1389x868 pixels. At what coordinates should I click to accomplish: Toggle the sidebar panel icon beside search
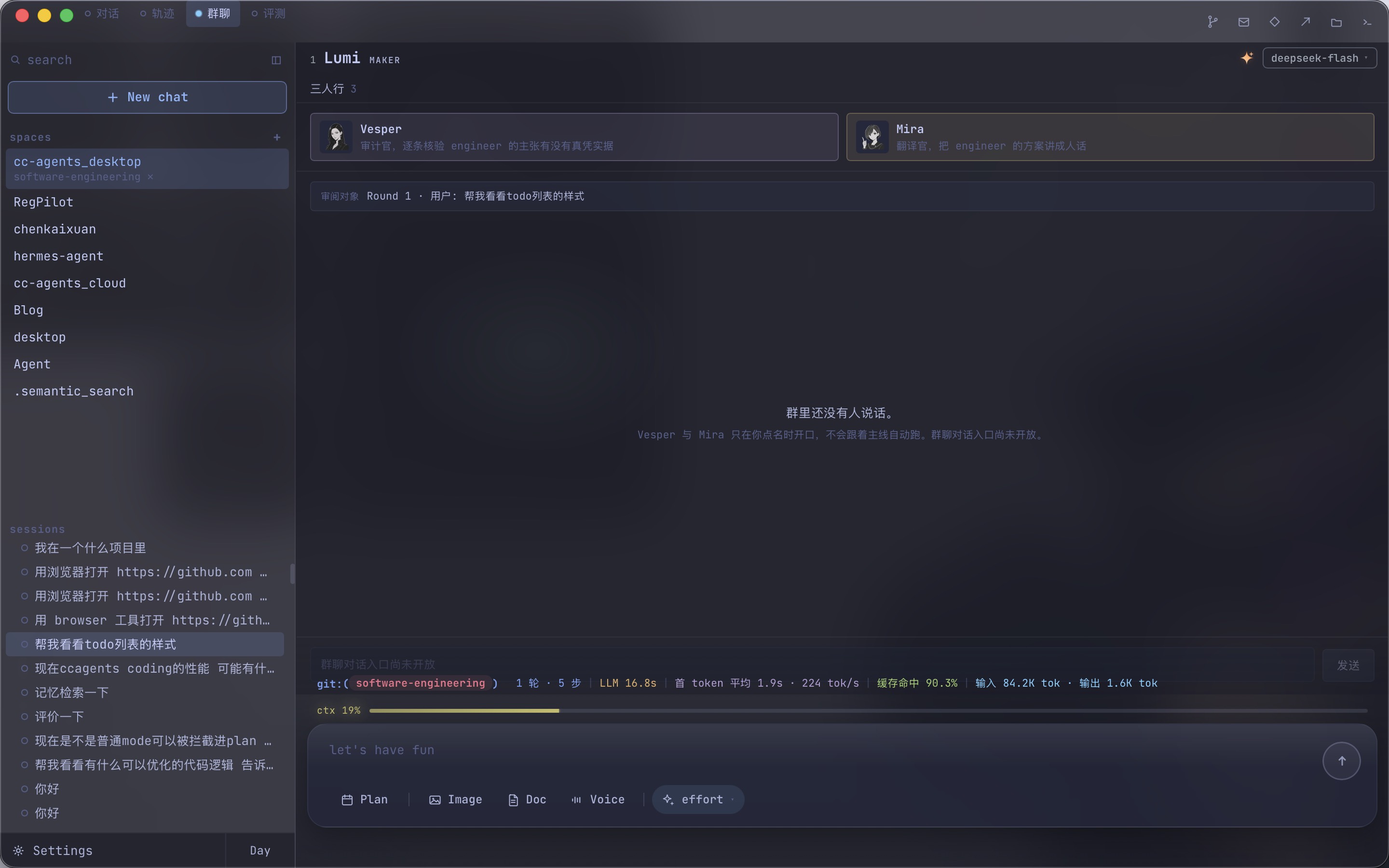276,60
